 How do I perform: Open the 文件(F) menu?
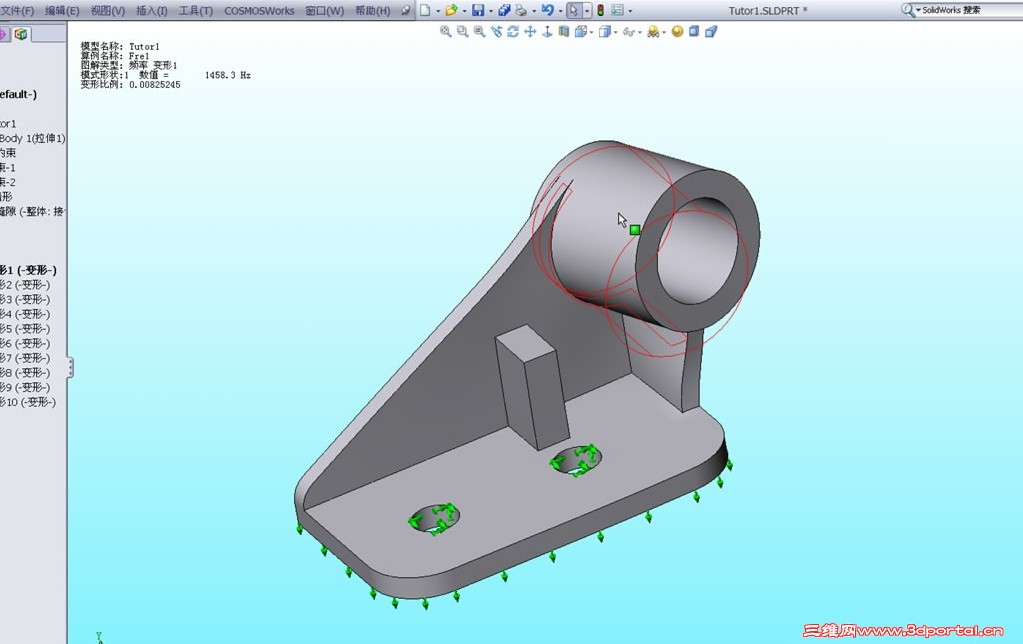point(17,10)
